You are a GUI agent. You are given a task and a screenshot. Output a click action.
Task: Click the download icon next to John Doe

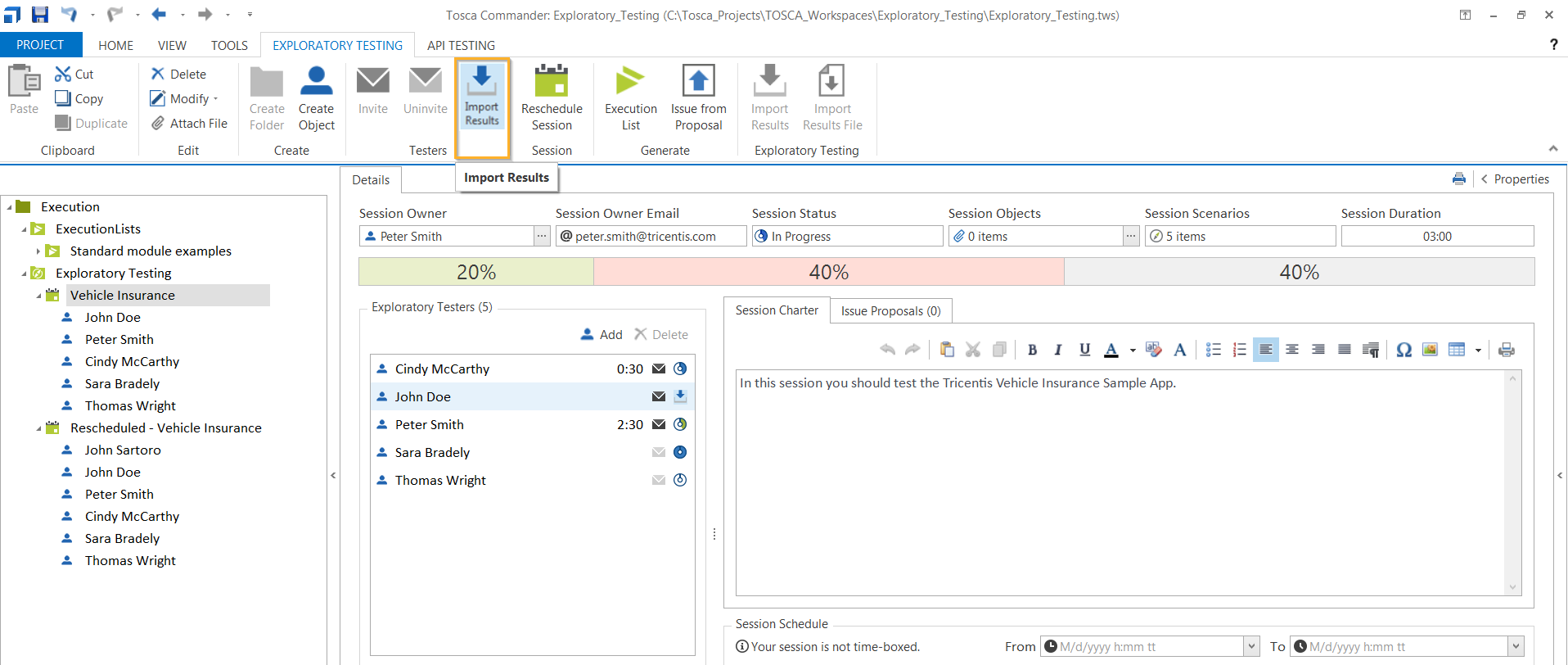coord(680,397)
